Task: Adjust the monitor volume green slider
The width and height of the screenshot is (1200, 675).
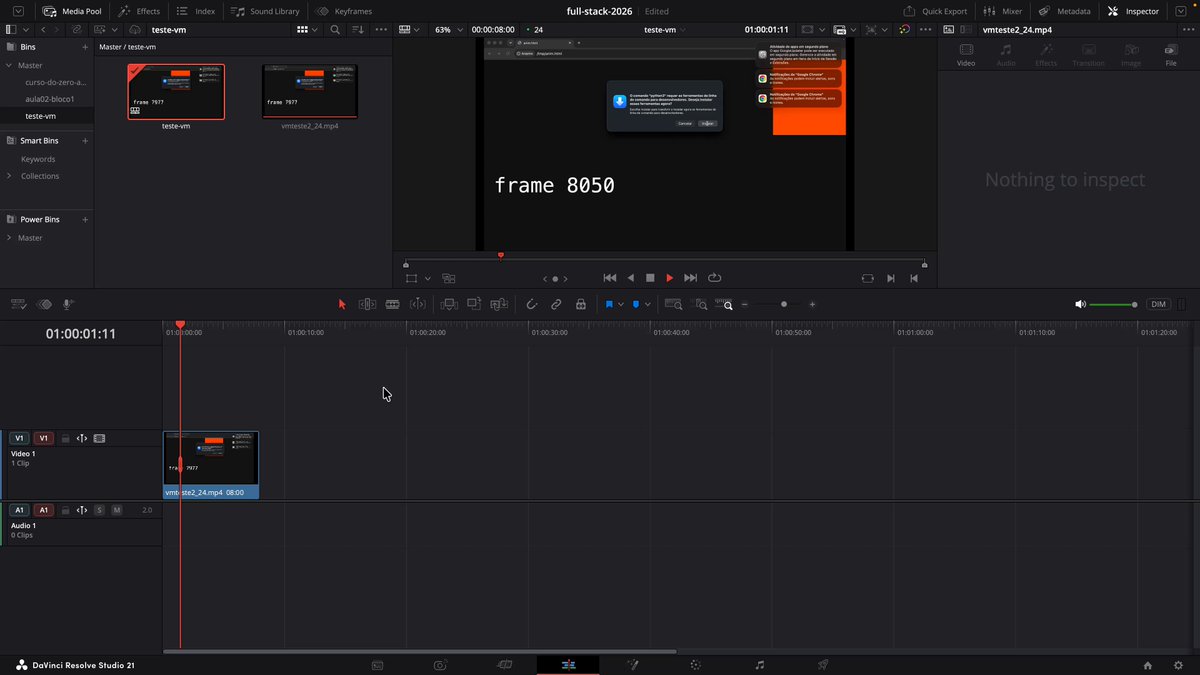Action: 1113,304
